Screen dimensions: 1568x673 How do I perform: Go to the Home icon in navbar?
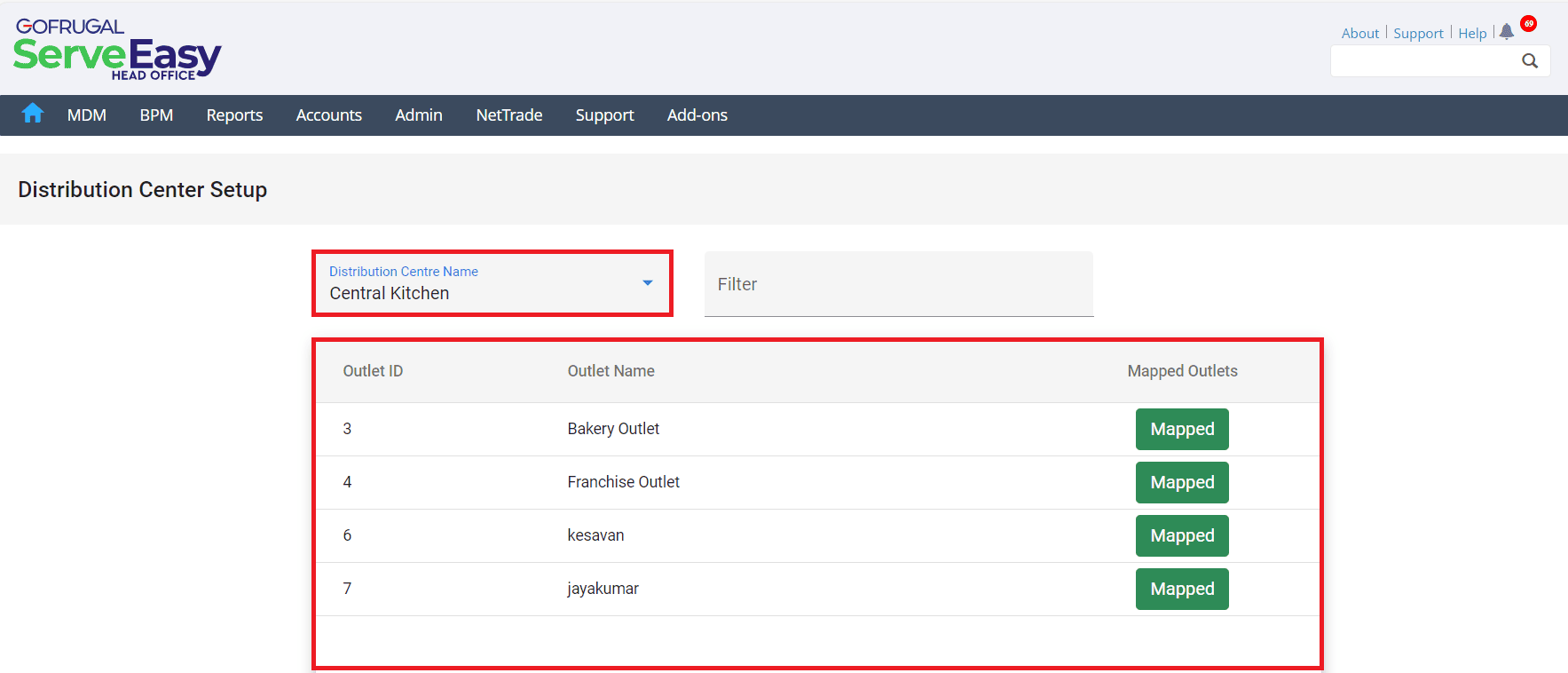coord(33,114)
